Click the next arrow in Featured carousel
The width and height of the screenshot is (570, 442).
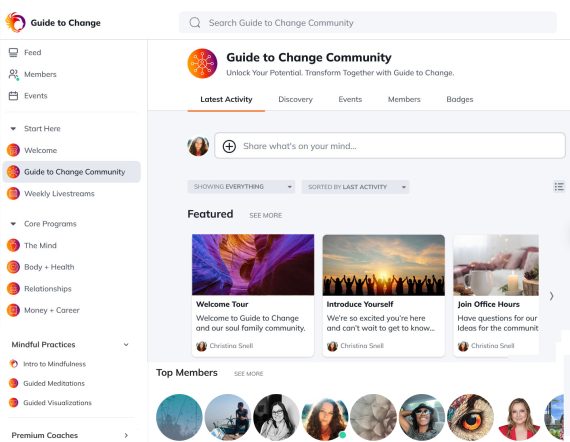551,296
